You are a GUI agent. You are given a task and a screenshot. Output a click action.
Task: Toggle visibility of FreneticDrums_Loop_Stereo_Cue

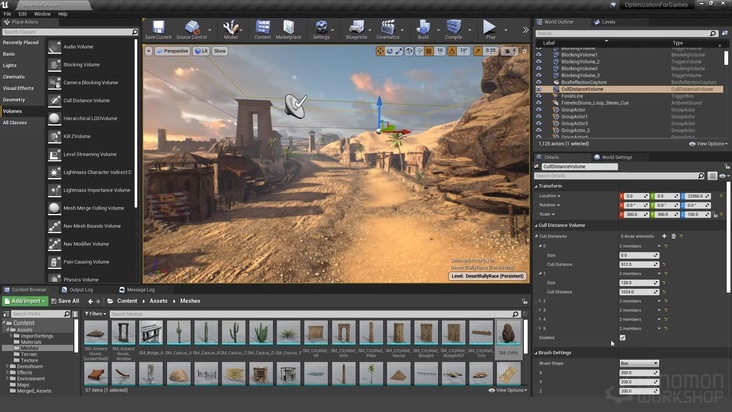click(539, 103)
